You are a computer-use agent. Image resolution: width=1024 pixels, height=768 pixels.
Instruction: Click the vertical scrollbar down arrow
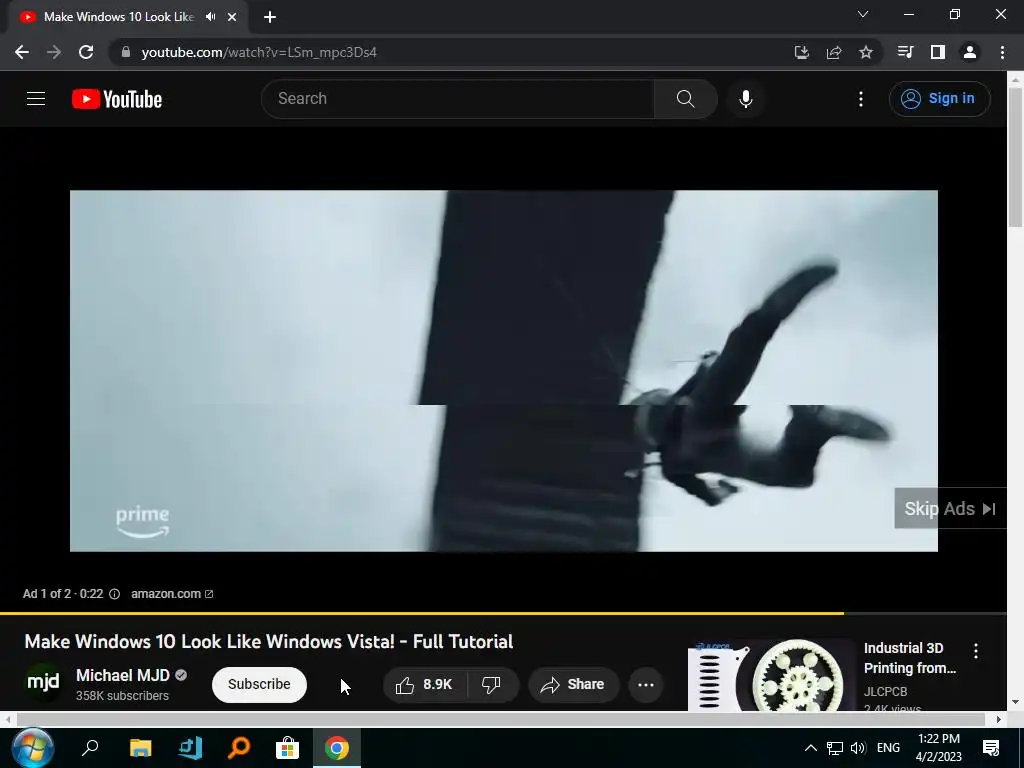point(1015,703)
